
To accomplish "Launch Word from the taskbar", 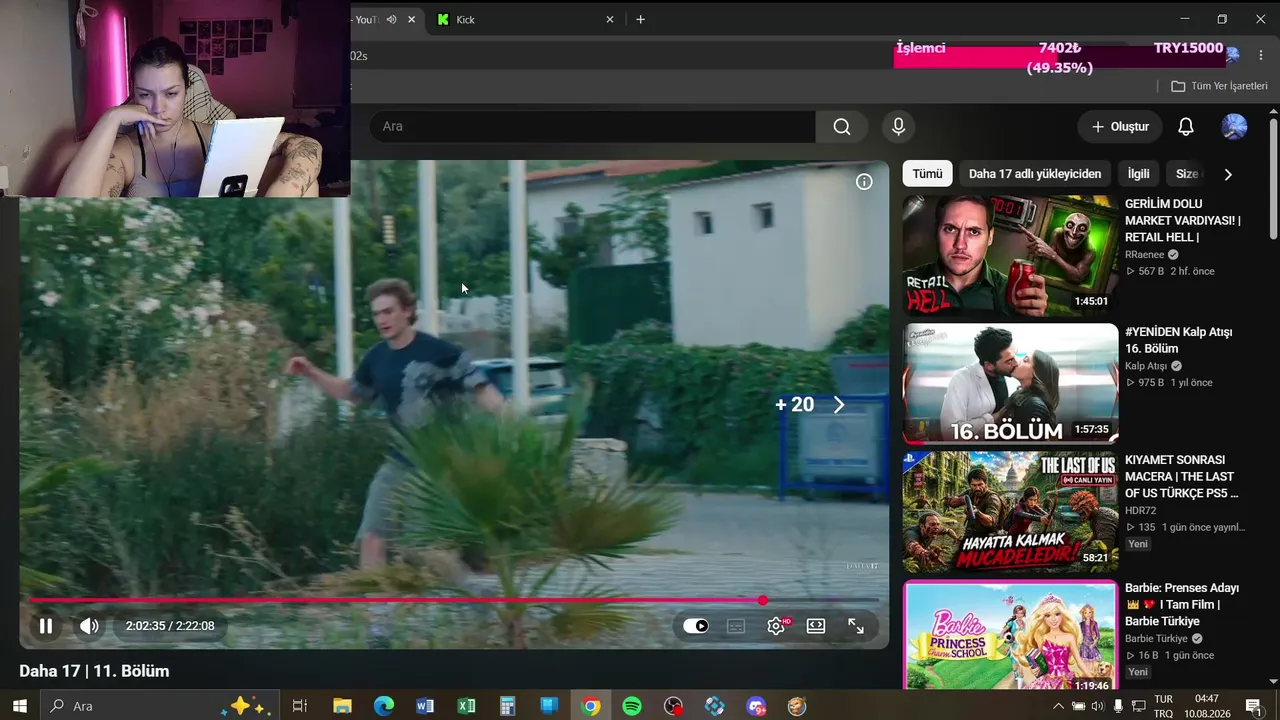I will (425, 706).
